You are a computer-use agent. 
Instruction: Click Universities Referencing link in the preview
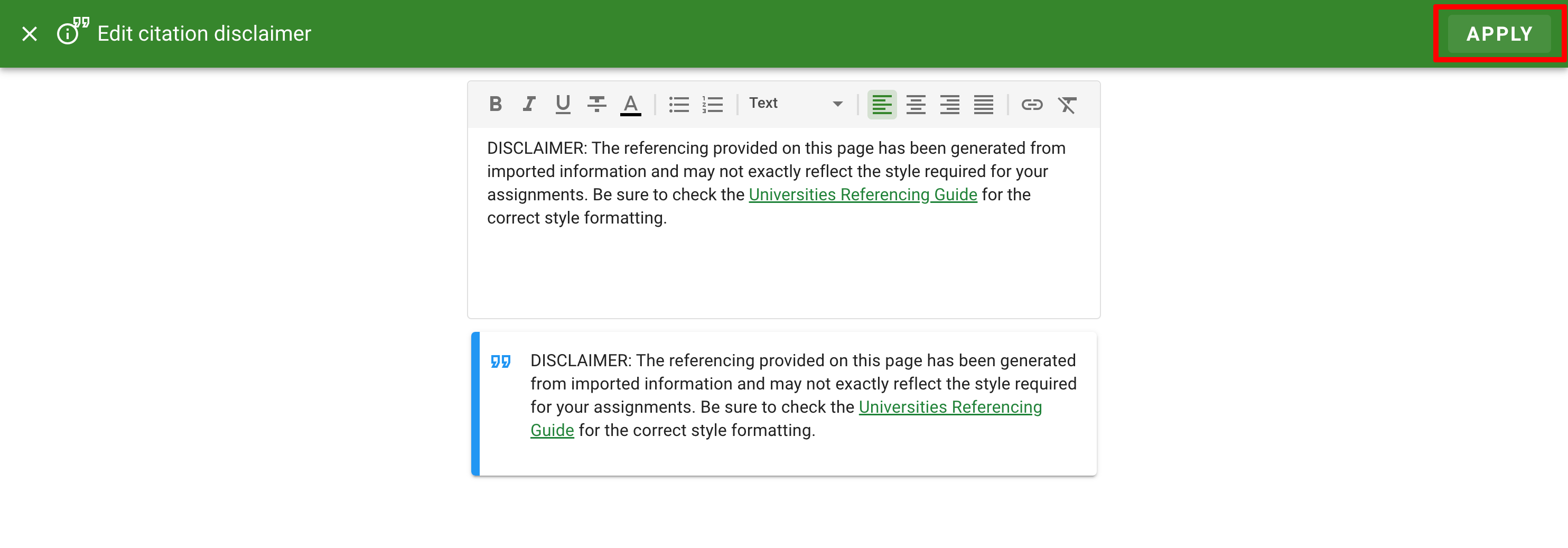tap(949, 407)
